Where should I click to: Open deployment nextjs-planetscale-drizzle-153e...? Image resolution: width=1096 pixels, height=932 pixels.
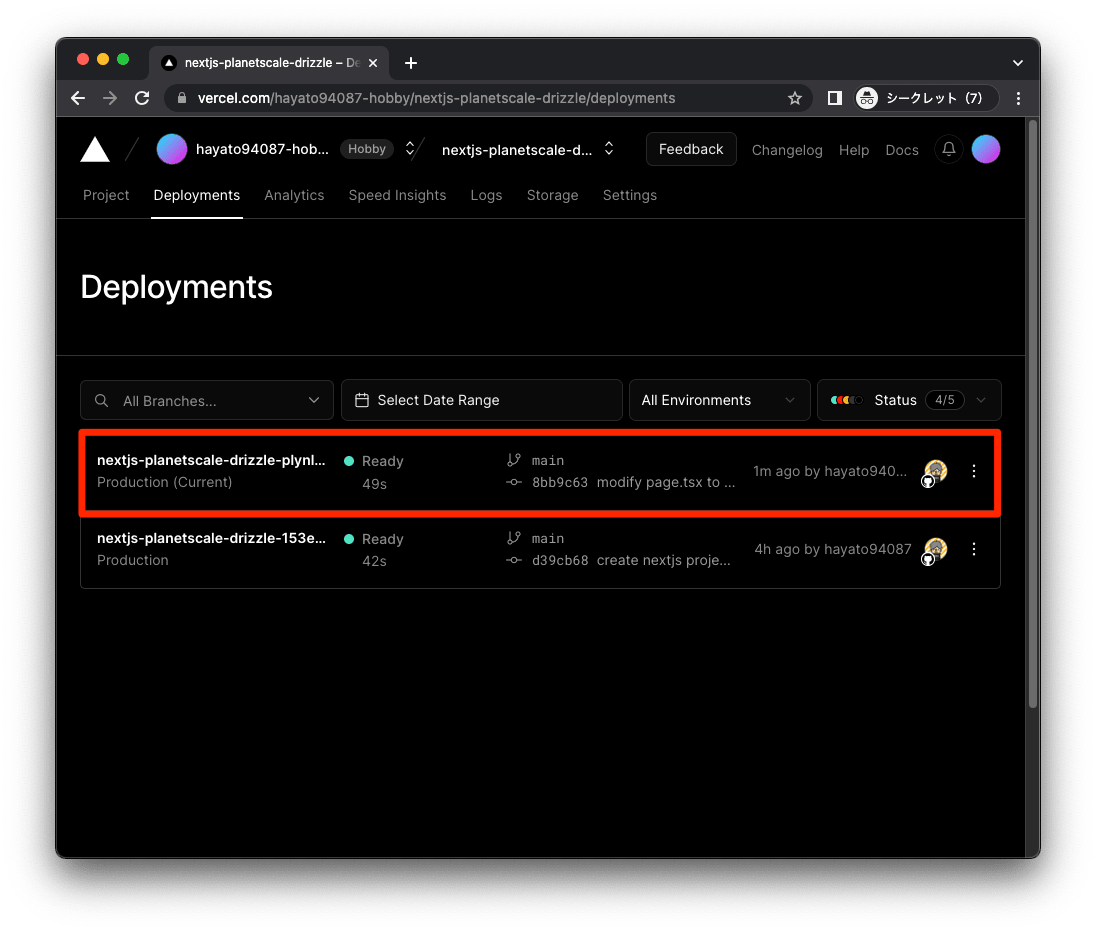point(211,538)
